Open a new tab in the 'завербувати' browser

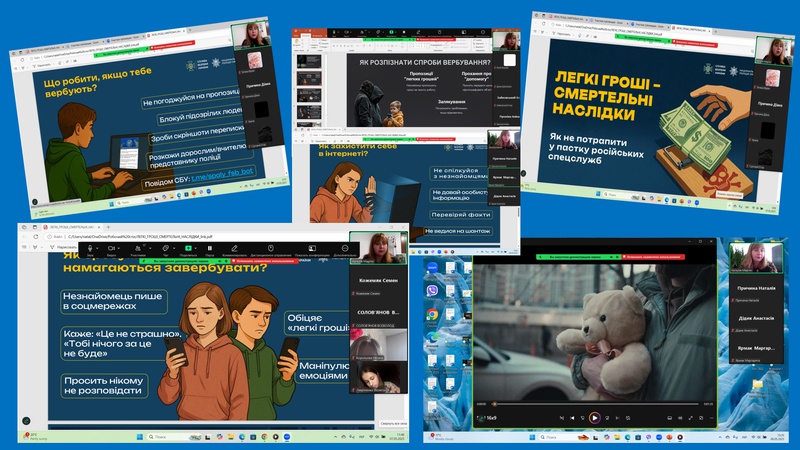108,227
